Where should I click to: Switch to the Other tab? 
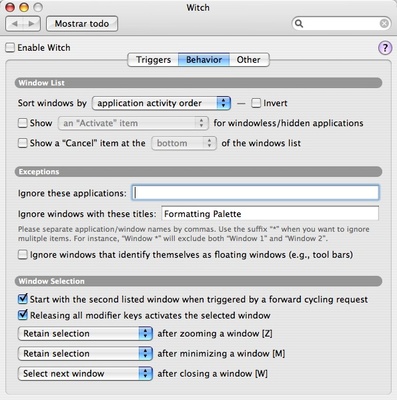tap(249, 60)
